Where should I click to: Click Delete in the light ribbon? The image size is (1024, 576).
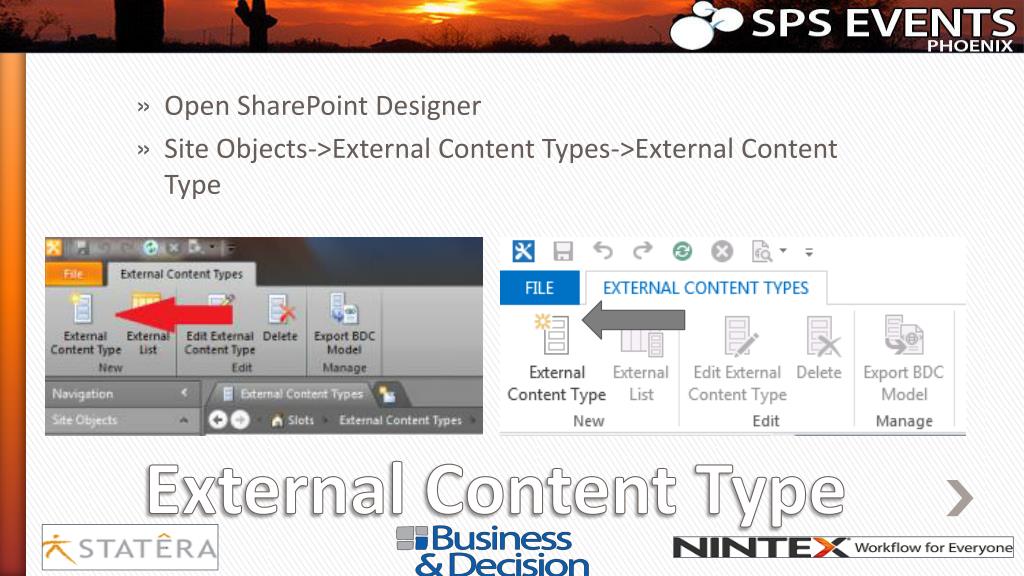(x=819, y=349)
